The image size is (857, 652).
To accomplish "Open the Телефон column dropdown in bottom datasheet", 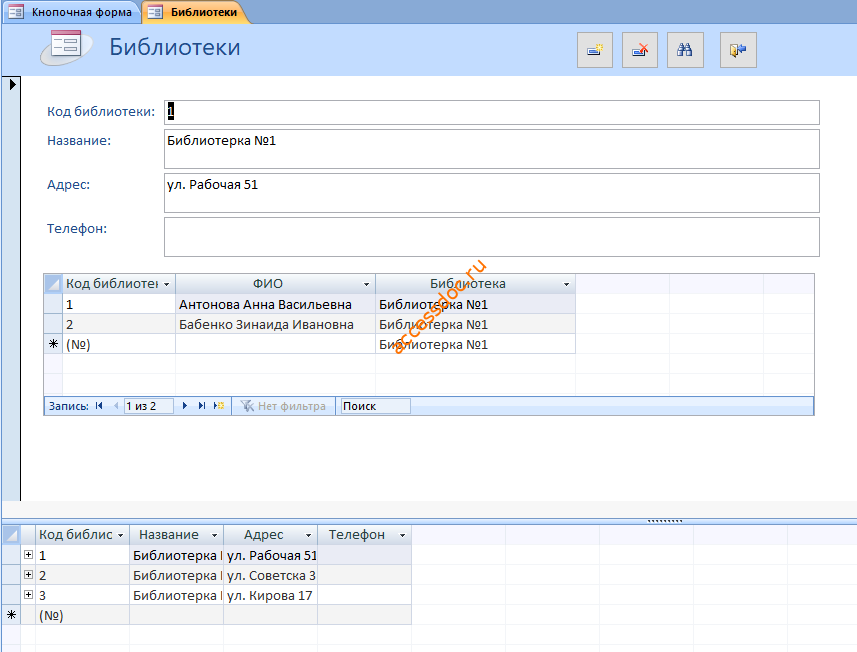I will [402, 535].
